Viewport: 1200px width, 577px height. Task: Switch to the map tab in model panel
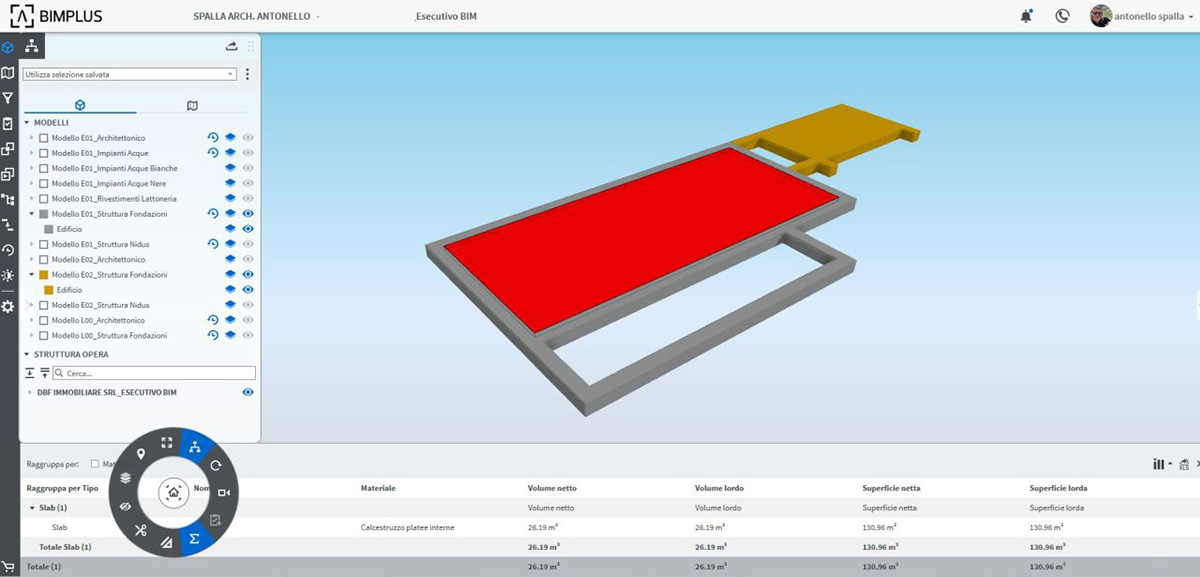click(x=192, y=105)
